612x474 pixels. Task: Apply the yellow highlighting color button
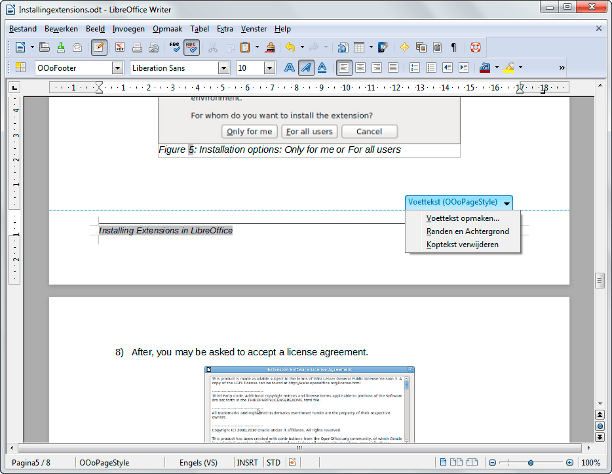click(509, 68)
